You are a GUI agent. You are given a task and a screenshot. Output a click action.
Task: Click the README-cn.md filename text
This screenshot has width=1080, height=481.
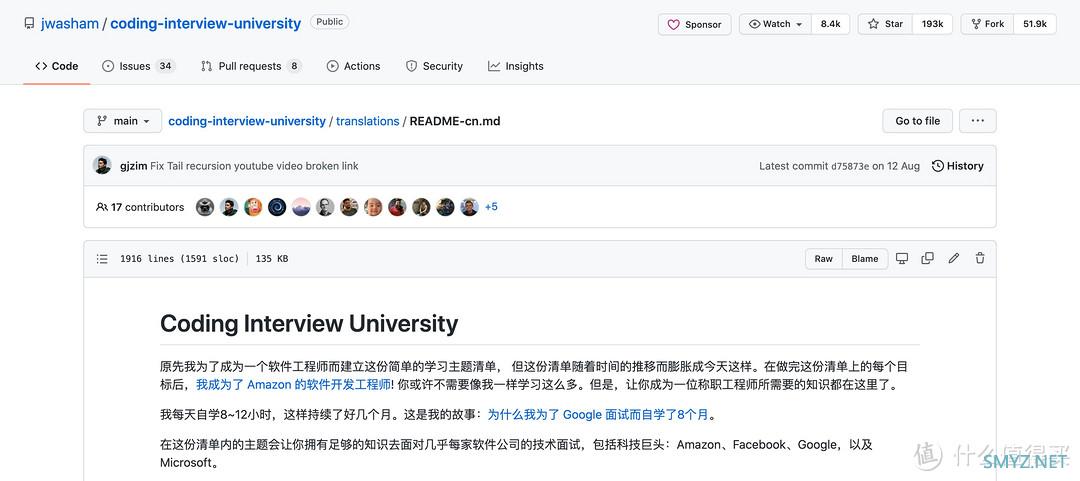455,121
